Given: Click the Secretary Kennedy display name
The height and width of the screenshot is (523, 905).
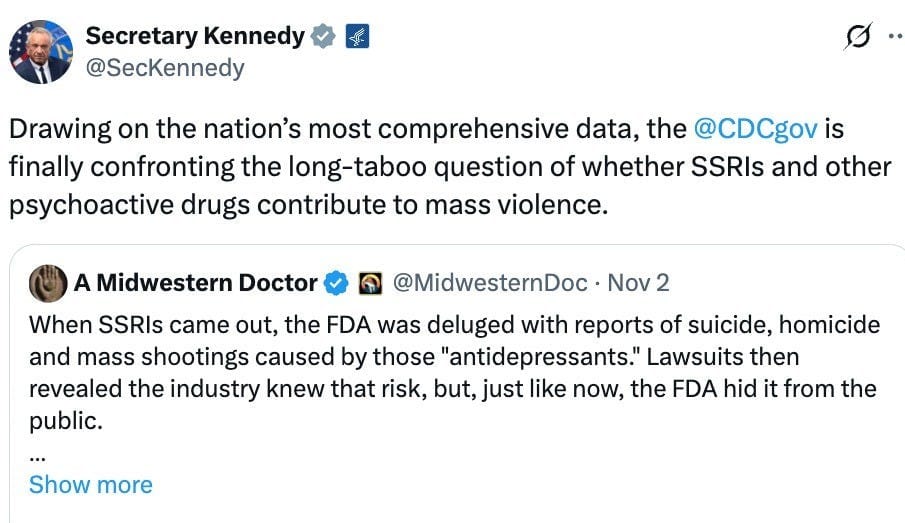Looking at the screenshot, I should pyautogui.click(x=195, y=36).
